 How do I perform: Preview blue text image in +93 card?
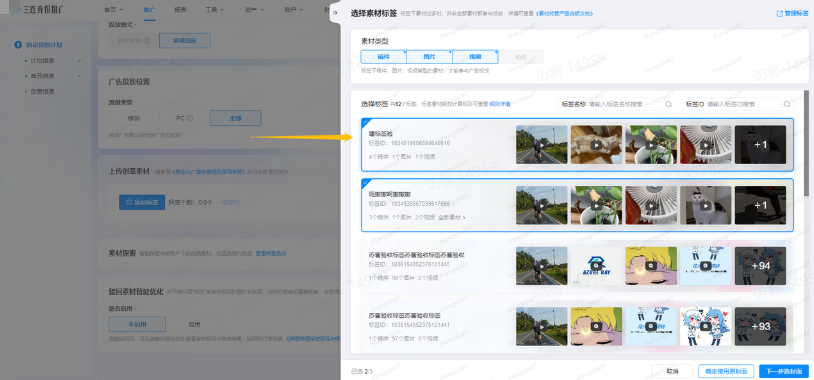(651, 327)
